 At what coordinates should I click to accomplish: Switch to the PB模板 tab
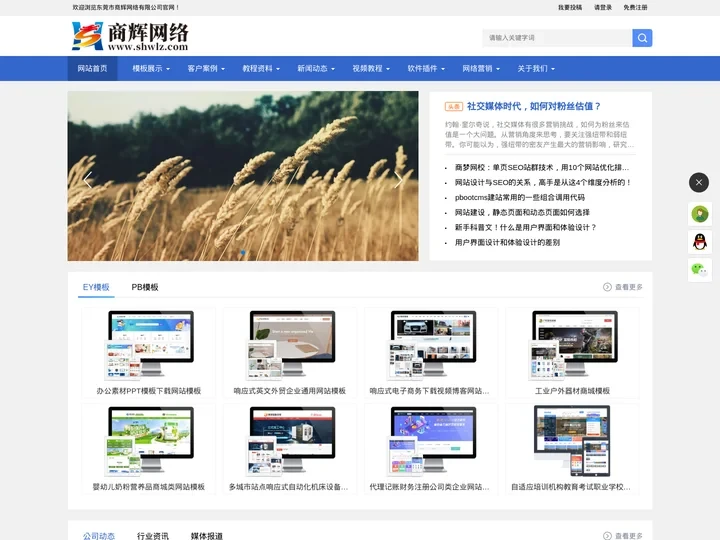pos(145,287)
